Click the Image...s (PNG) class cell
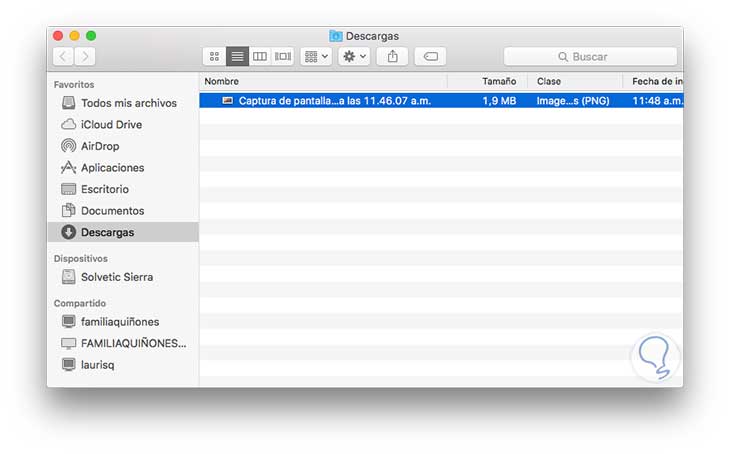730x454 pixels. (x=573, y=101)
